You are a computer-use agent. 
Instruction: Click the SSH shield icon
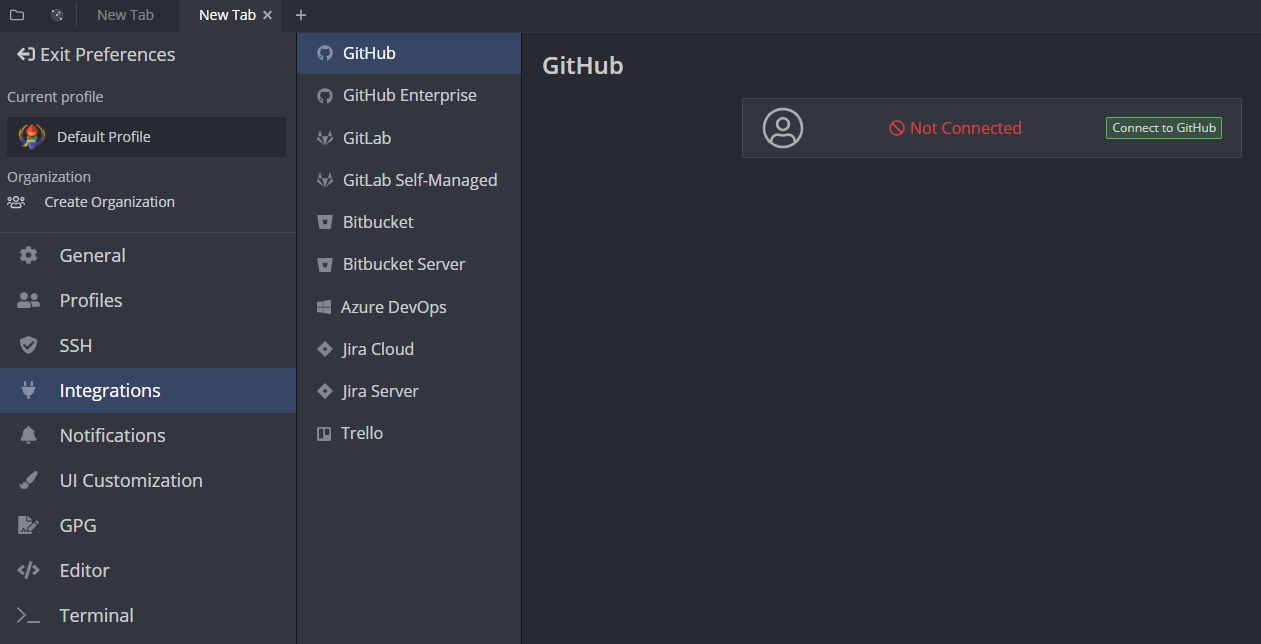tap(29, 345)
